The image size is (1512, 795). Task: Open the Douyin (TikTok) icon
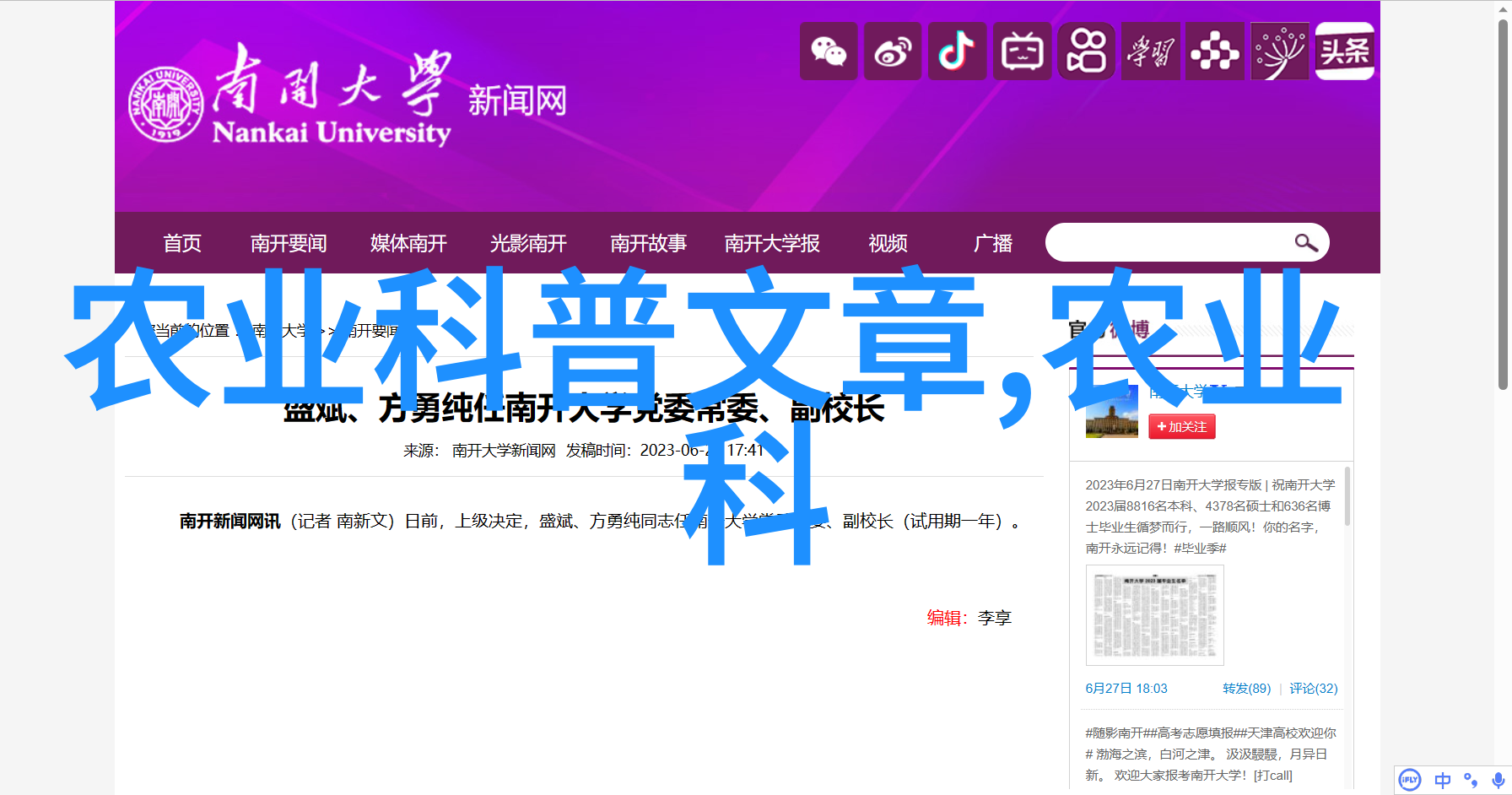(x=958, y=51)
